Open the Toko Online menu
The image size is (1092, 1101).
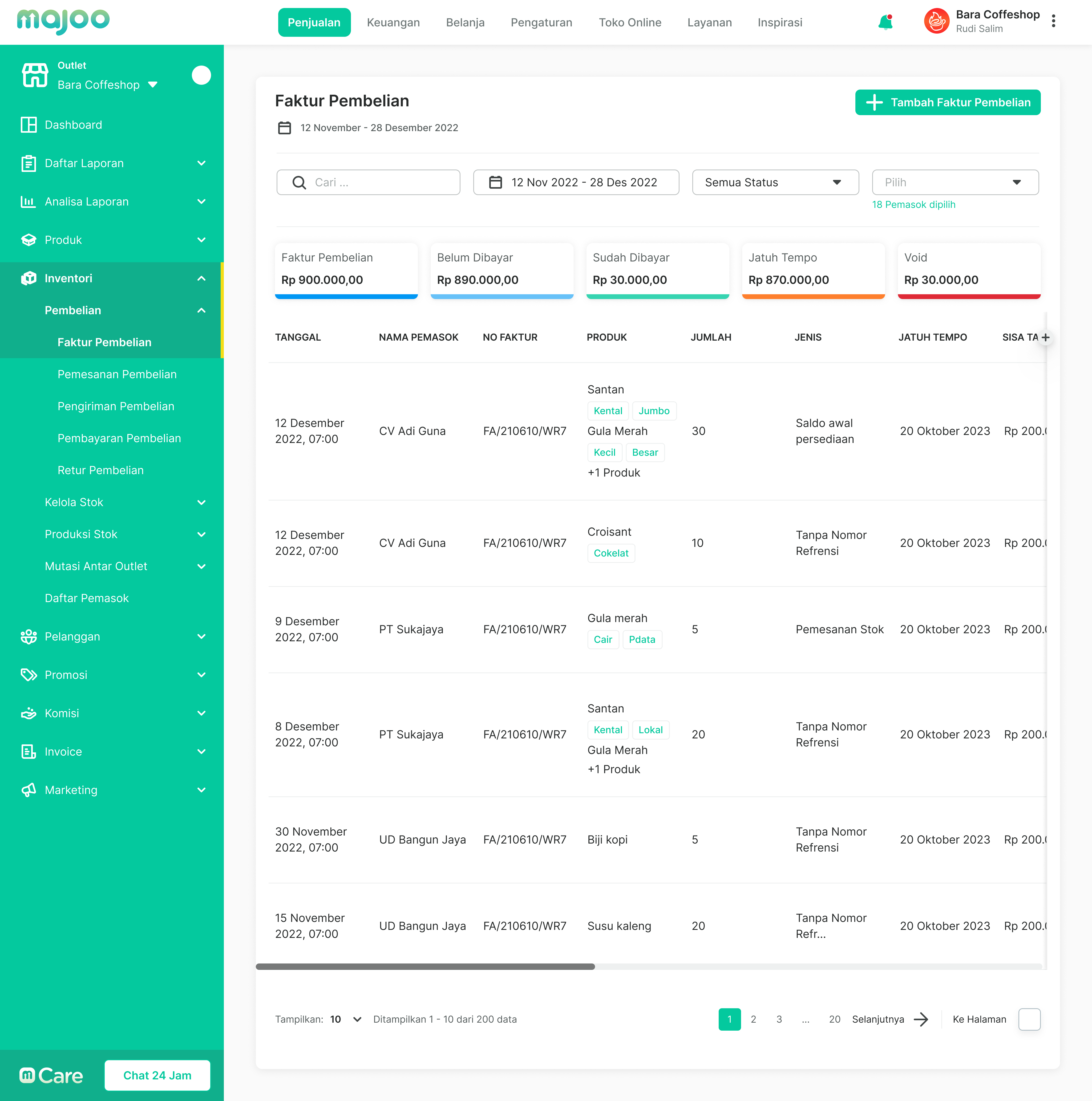click(630, 22)
